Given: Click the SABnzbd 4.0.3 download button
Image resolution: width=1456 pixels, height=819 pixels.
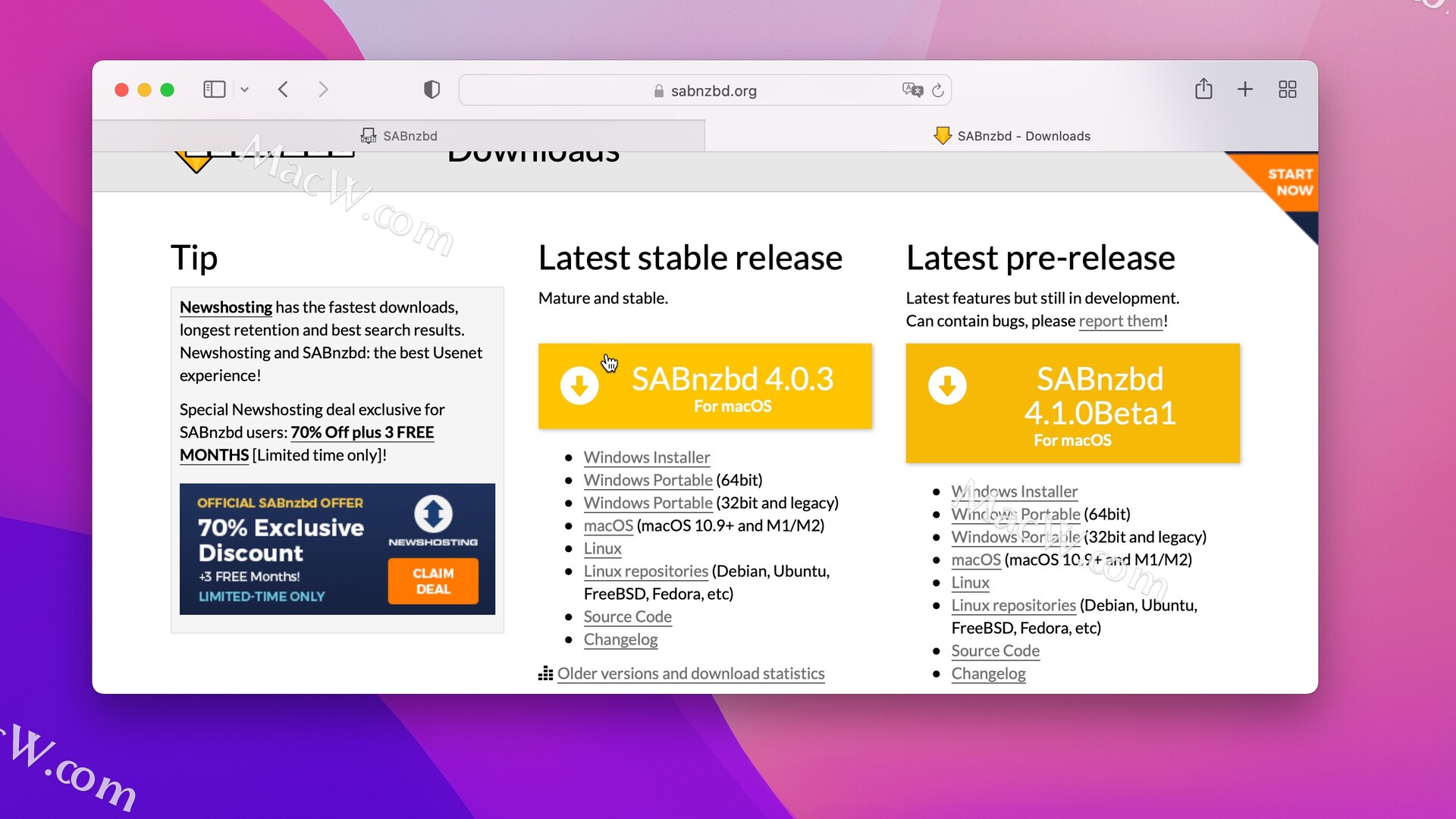Looking at the screenshot, I should click(705, 386).
